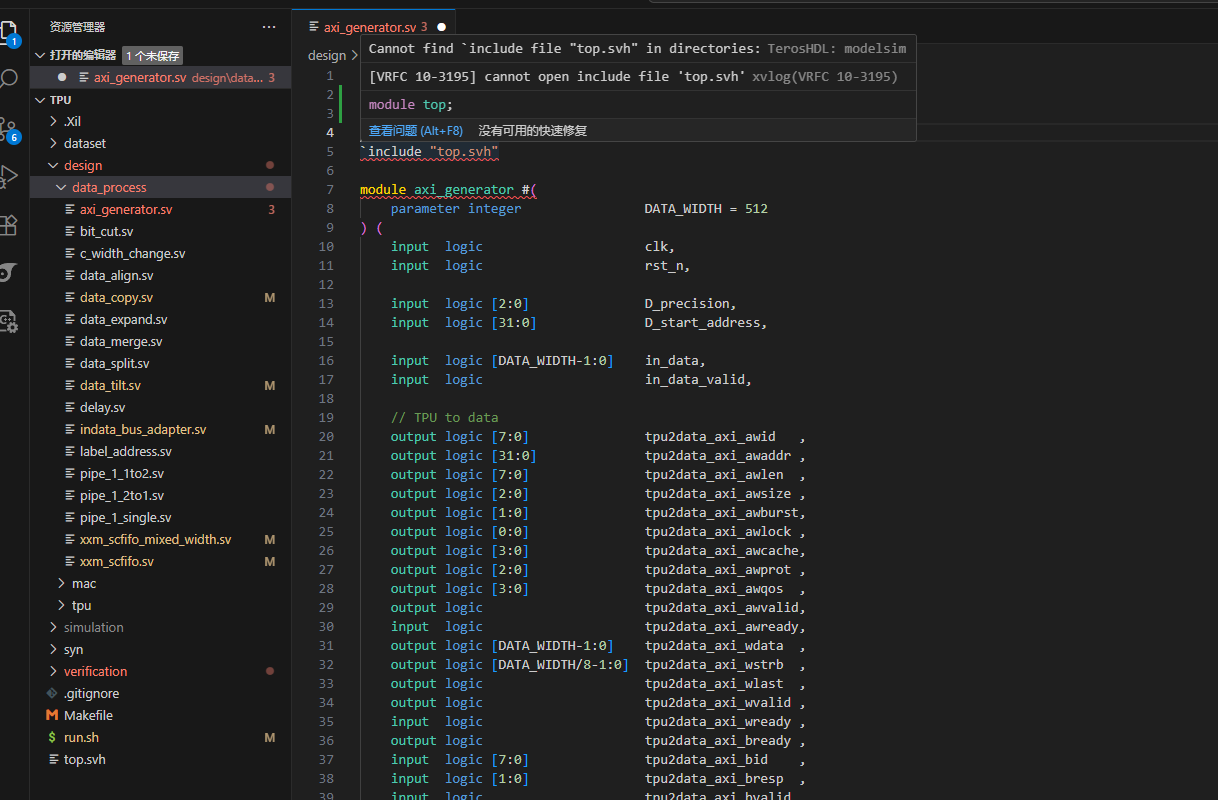Open the Run and Debug view
This screenshot has height=800, width=1218.
click(9, 177)
